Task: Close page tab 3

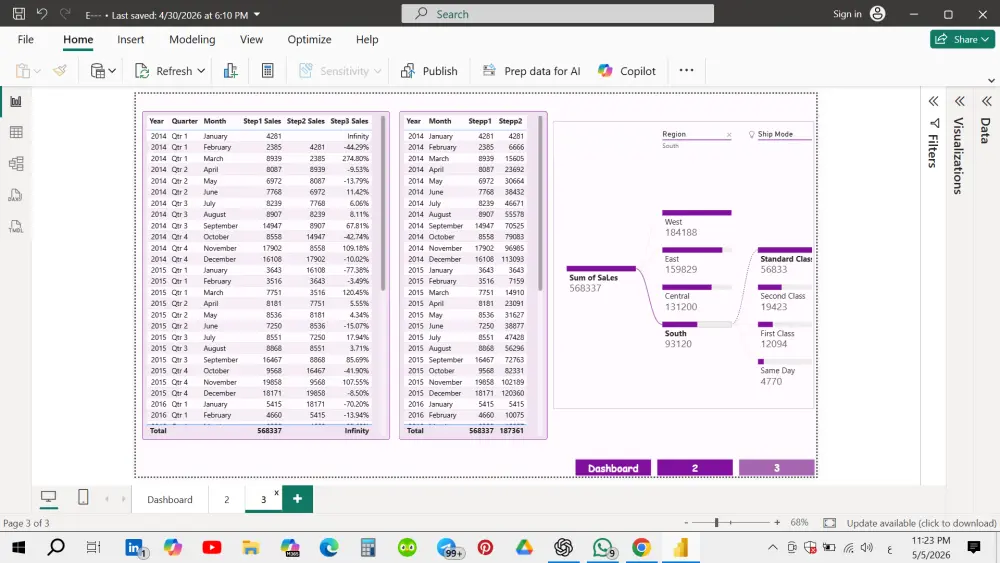Action: click(276, 492)
